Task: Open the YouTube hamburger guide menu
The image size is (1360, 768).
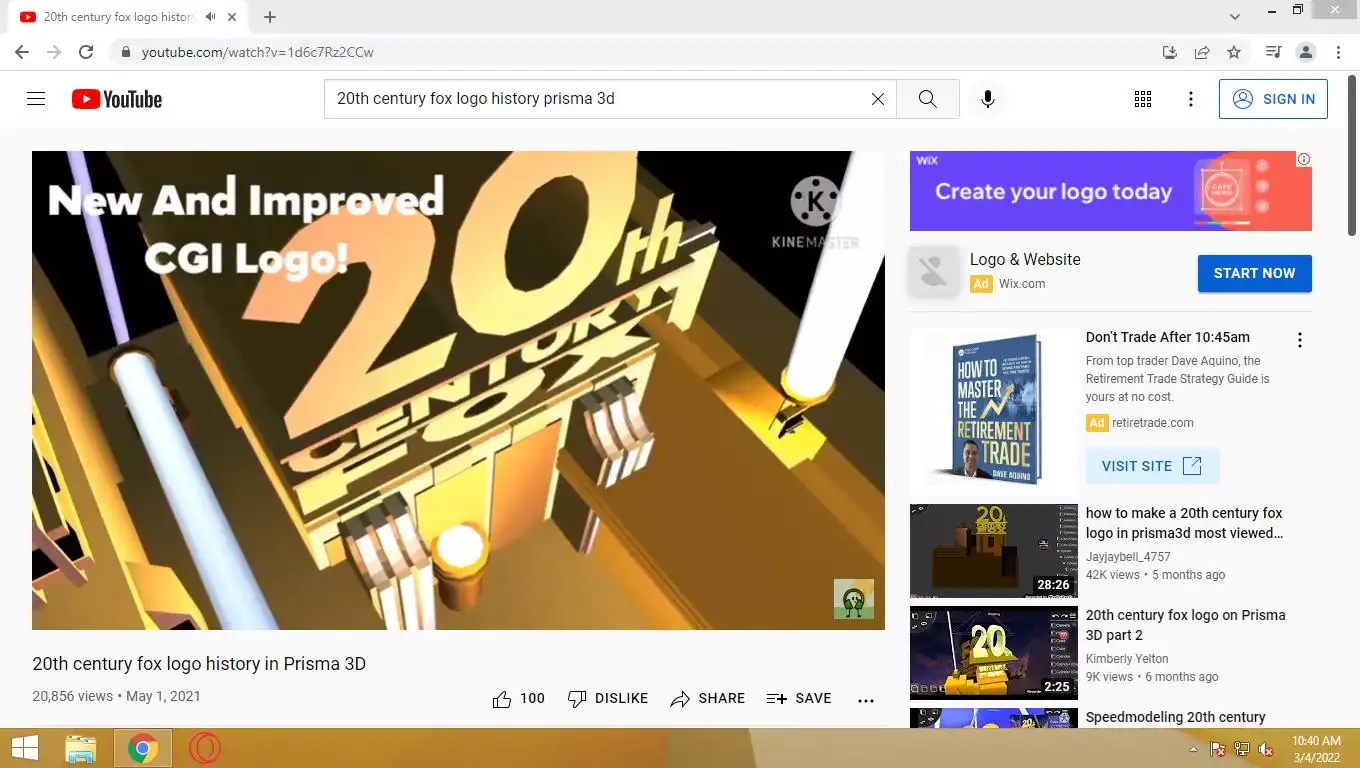Action: [x=36, y=99]
